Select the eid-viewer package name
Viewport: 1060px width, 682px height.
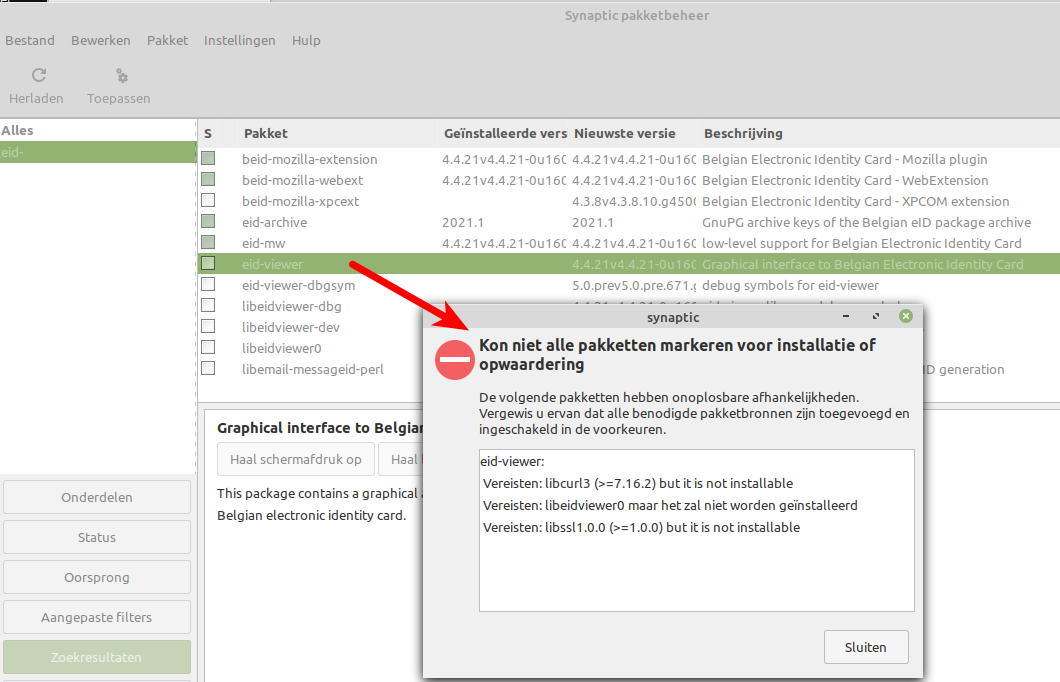coord(272,264)
